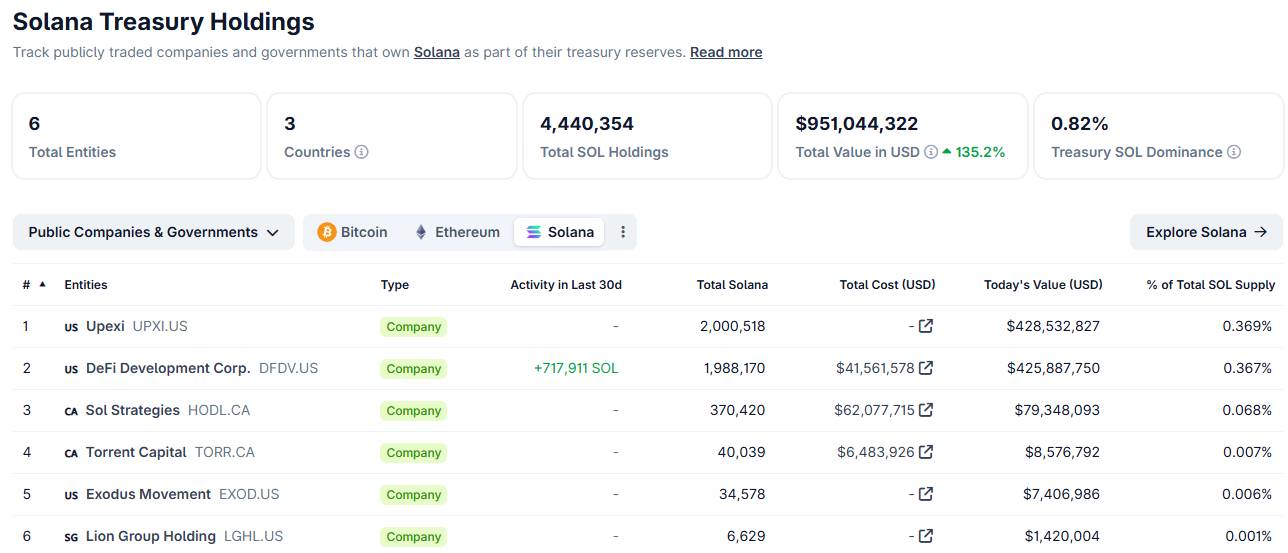Image resolution: width=1288 pixels, height=553 pixels.
Task: Click the Treasury SOL Dominance info icon
Action: [1234, 152]
